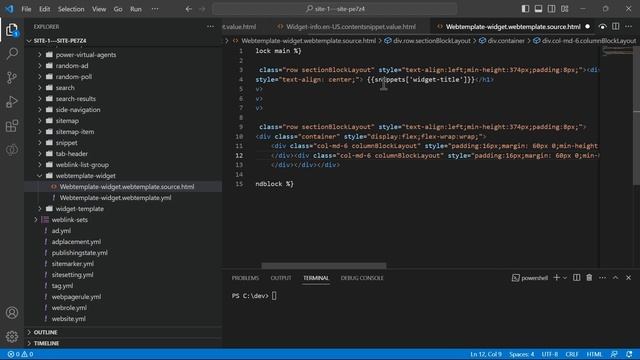This screenshot has height=360, width=640.
Task: Maximize the panel with the up chevron
Action: (616, 278)
